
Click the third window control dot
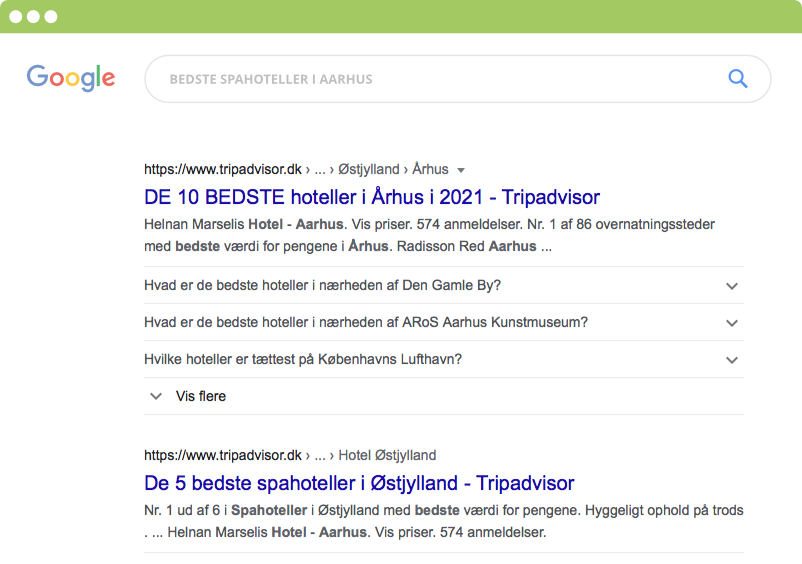51,16
